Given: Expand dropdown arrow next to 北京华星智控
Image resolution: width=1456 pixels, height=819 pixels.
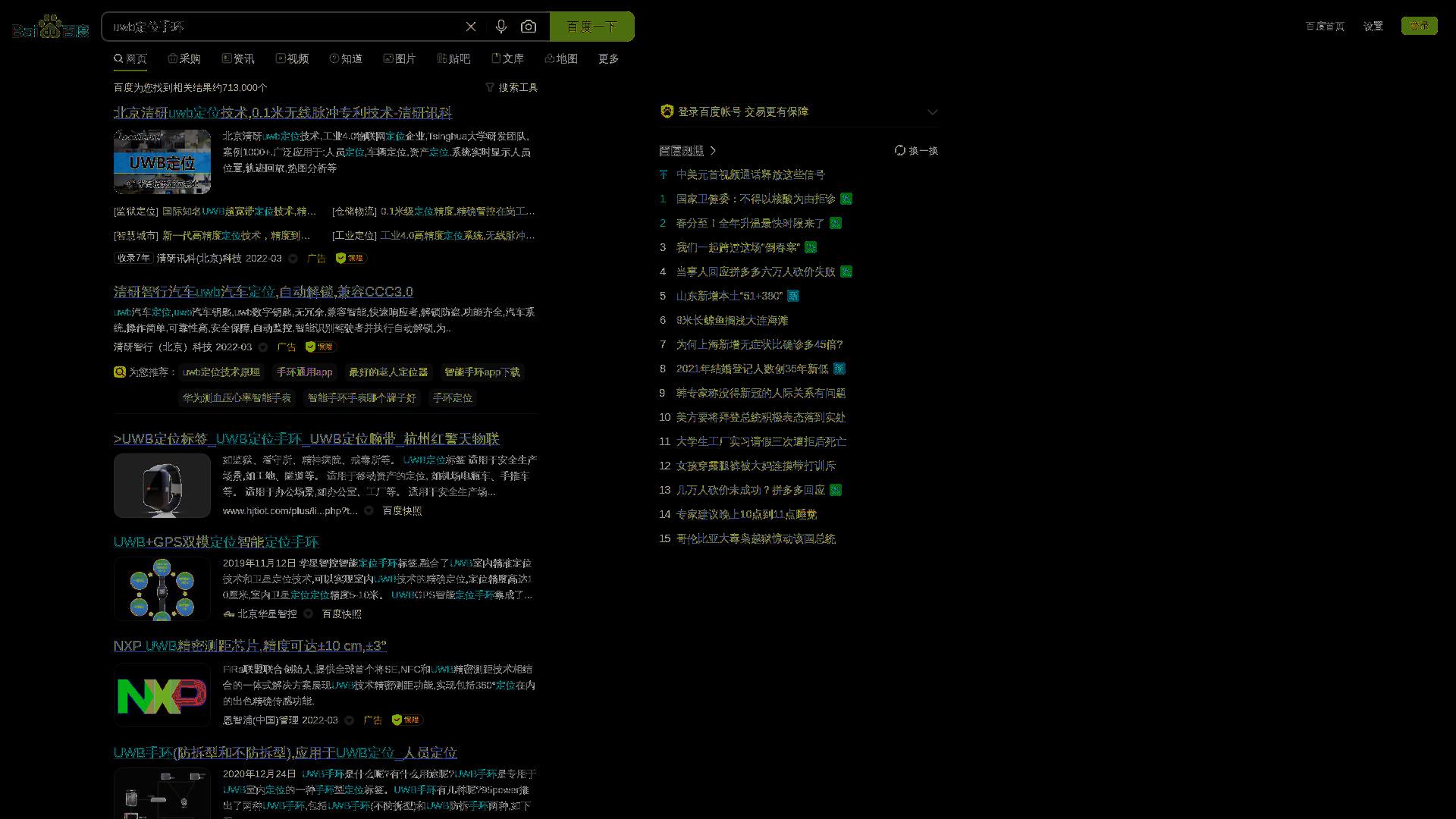Looking at the screenshot, I should click(x=308, y=614).
